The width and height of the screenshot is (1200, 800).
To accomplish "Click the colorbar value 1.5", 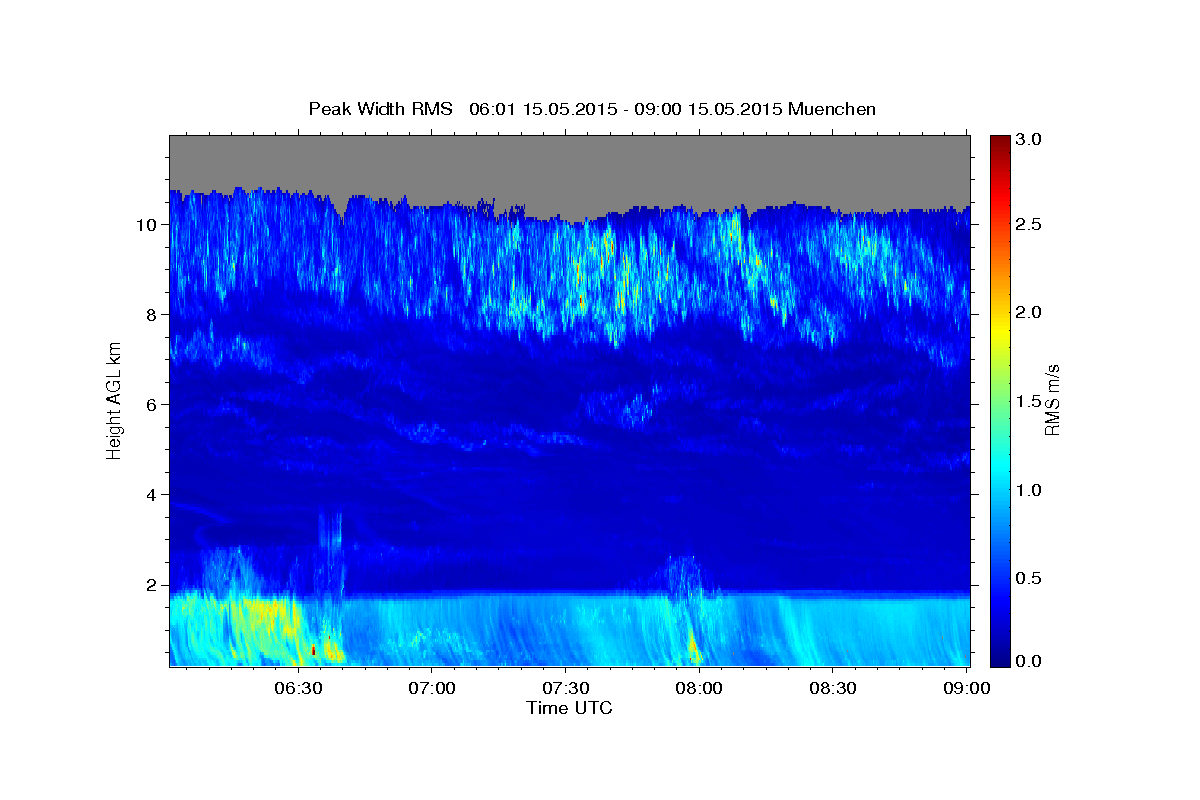I will (1029, 401).
